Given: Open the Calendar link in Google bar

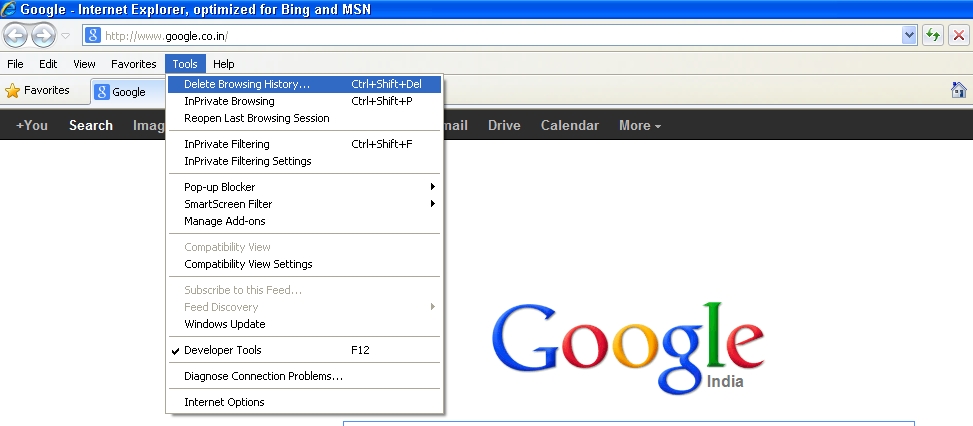Looking at the screenshot, I should [x=570, y=125].
